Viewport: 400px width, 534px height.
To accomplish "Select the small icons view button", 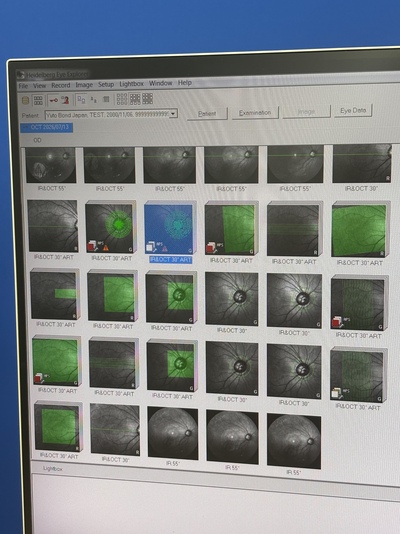I will tap(94, 100).
